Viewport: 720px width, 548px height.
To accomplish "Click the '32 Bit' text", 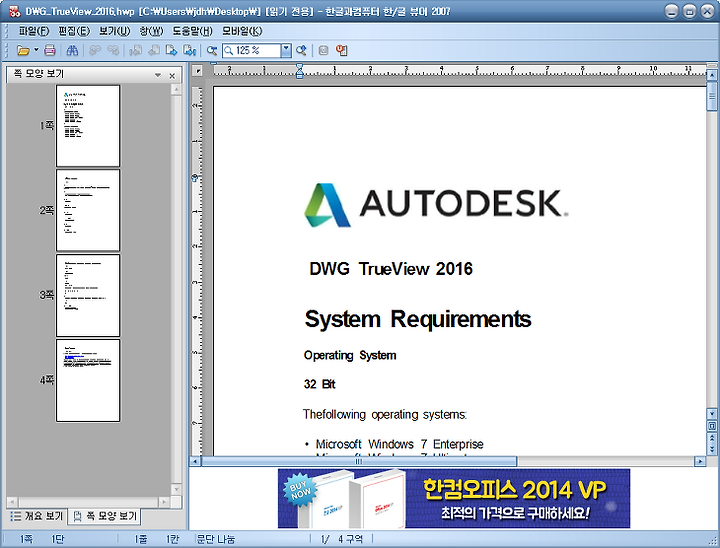I will [x=320, y=384].
